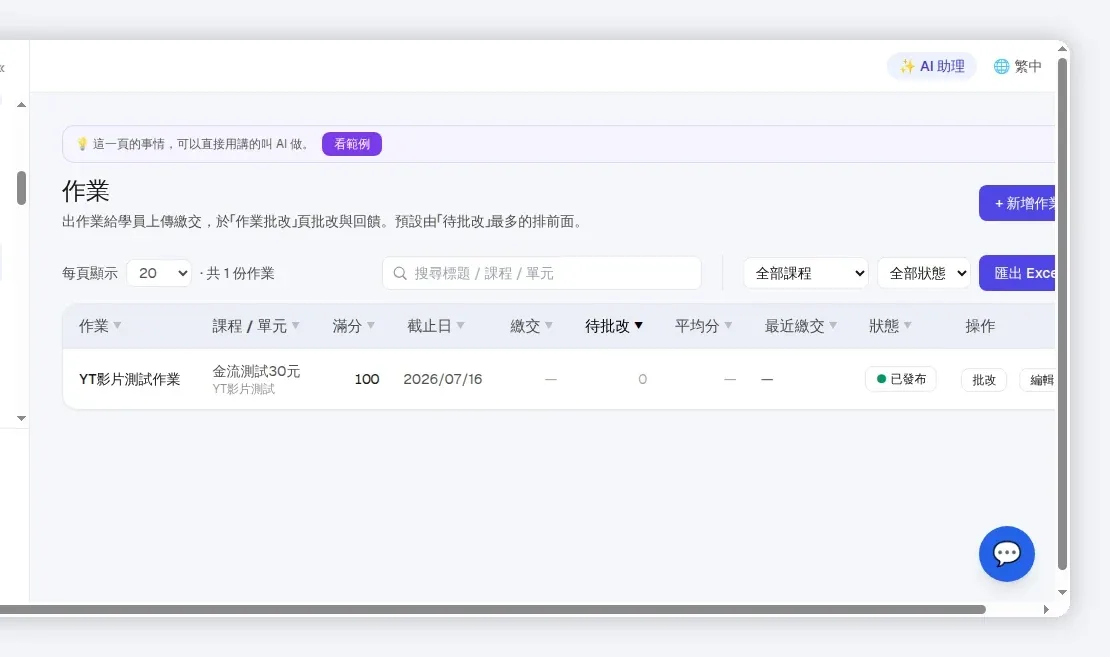The image size is (1110, 657).
Task: Open the 全部狀態 filter dropdown
Action: click(924, 273)
